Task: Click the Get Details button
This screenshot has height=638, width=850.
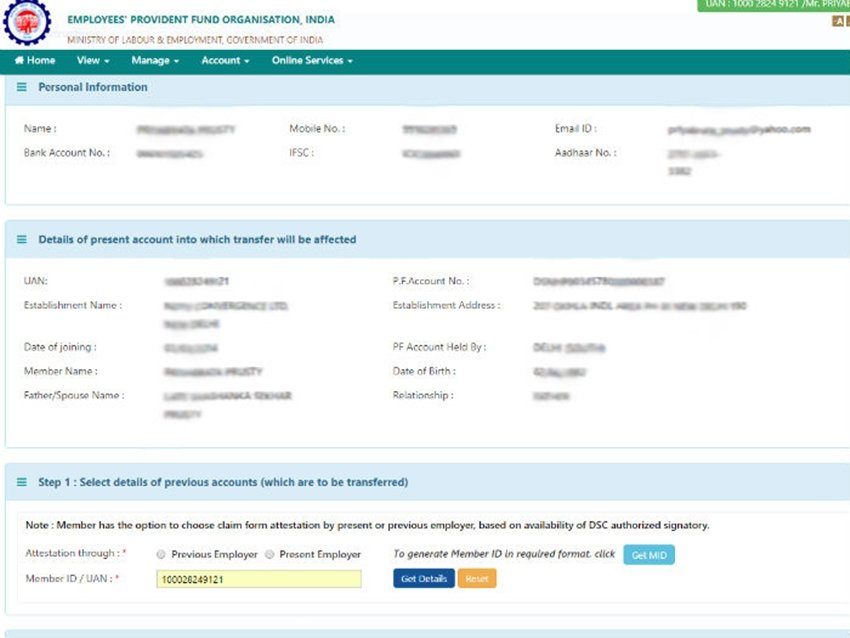Action: (x=424, y=578)
